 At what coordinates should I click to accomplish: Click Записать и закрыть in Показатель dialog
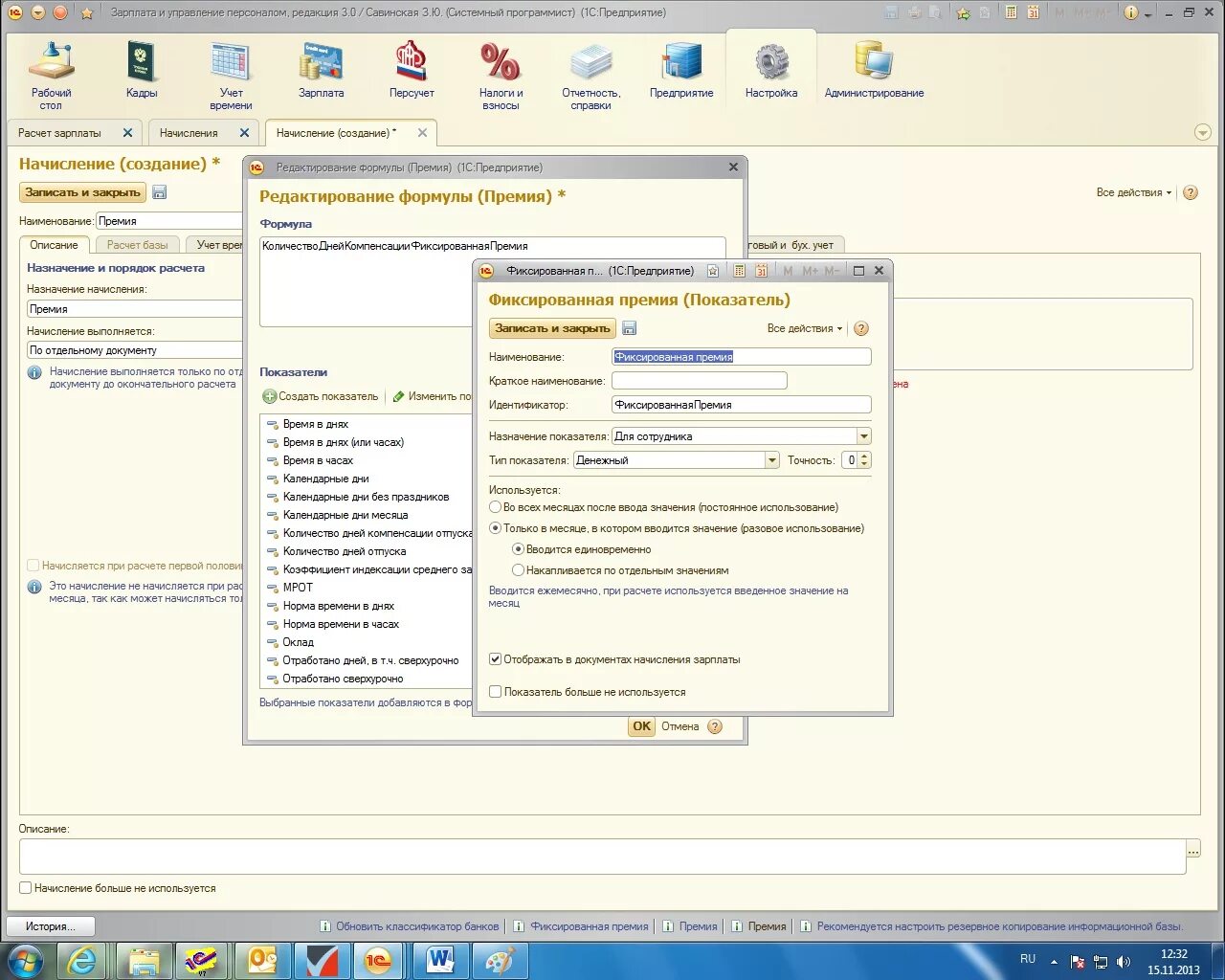coord(552,328)
